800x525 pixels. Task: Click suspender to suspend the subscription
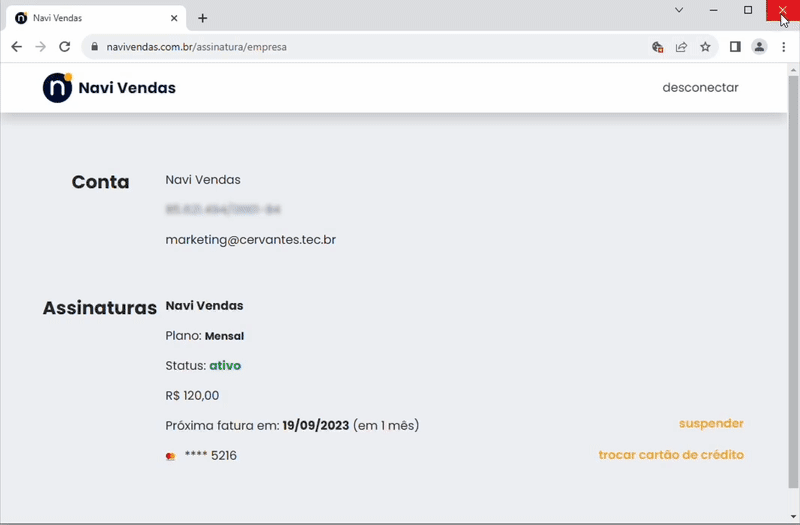click(711, 424)
